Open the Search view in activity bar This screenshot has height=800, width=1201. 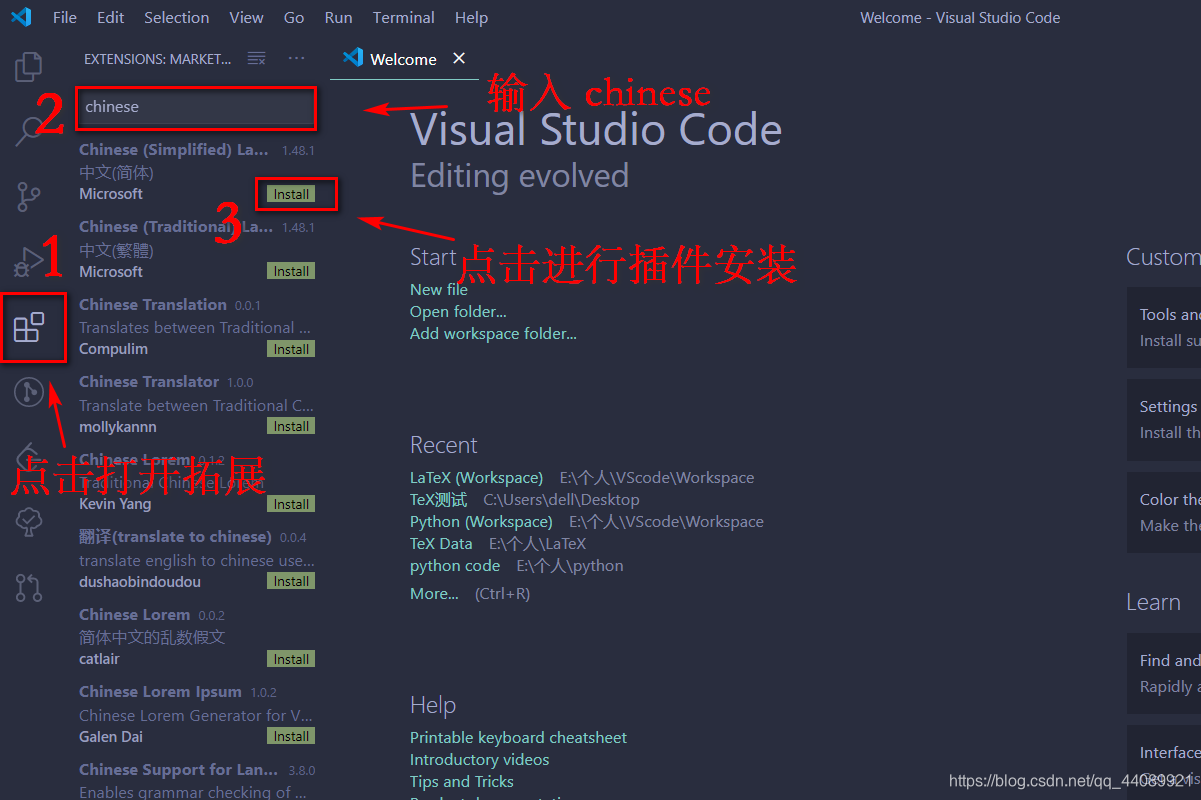pyautogui.click(x=29, y=130)
